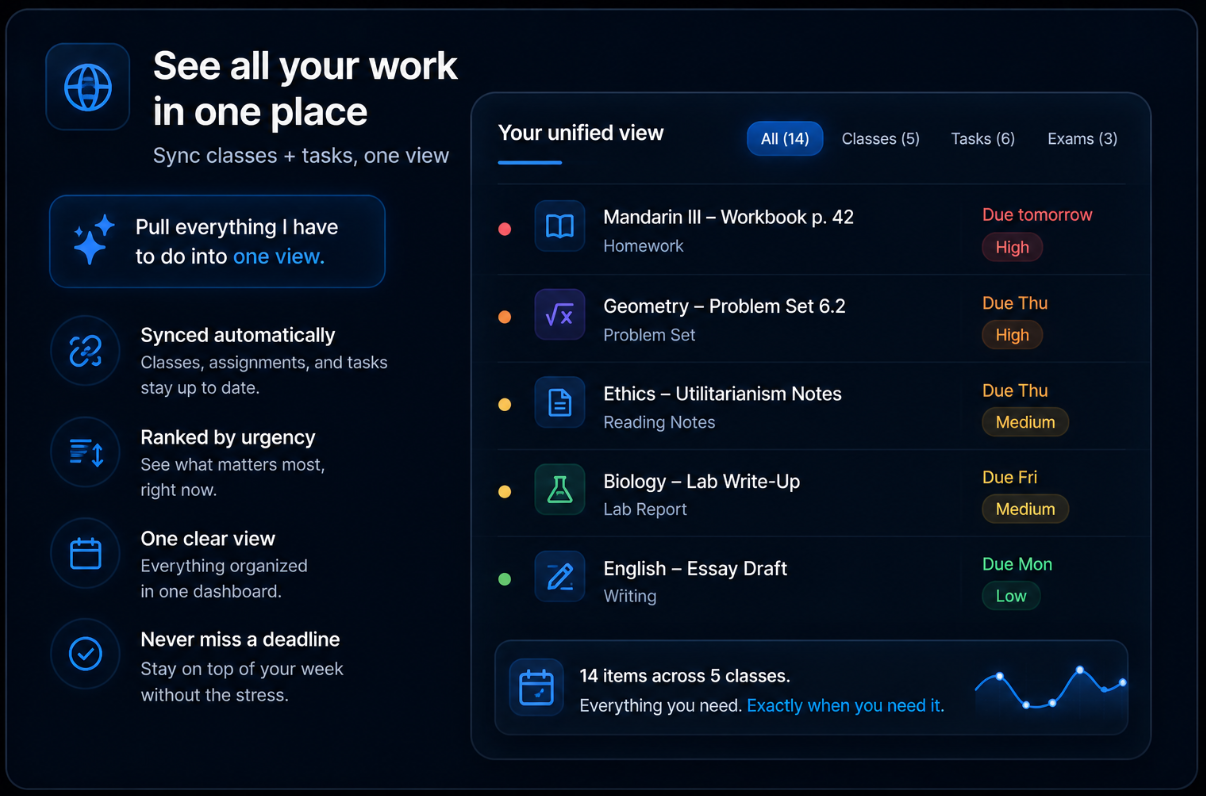Switch to the Exams (3) tab
Image resolution: width=1206 pixels, height=796 pixels.
[x=1082, y=139]
